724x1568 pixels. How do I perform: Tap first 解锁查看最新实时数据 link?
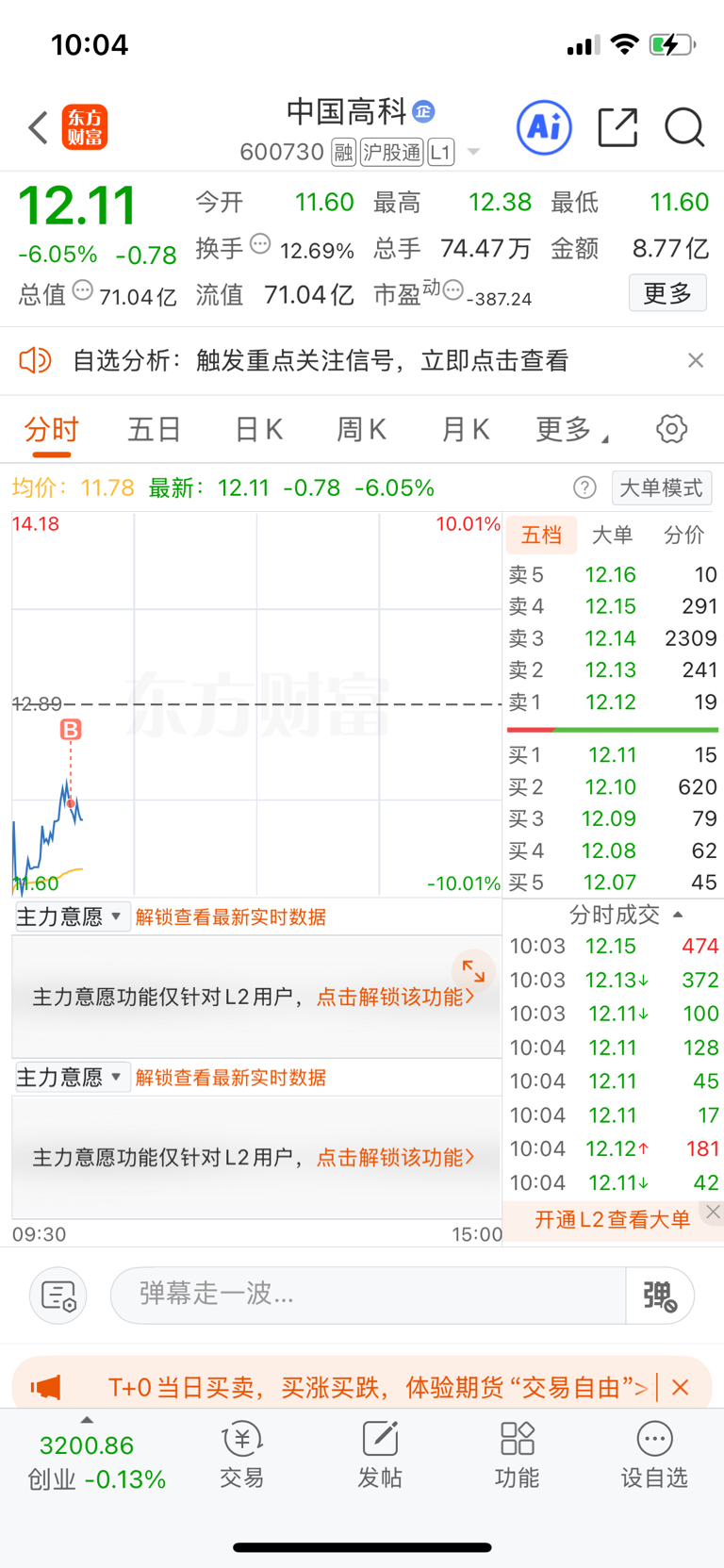(231, 917)
